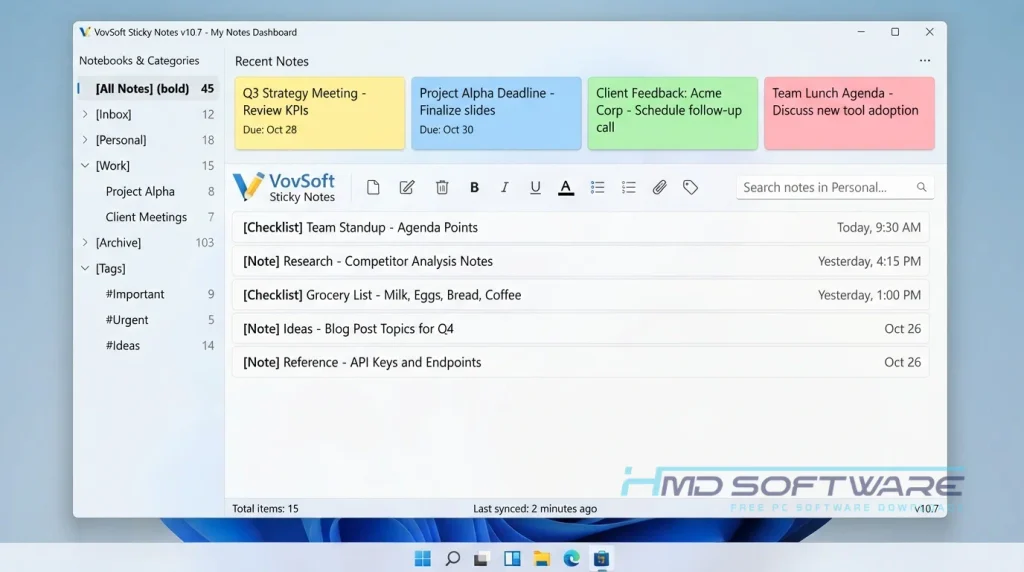The width and height of the screenshot is (1024, 572).
Task: Open the yellow Q3 Strategy Meeting note
Action: [x=320, y=113]
